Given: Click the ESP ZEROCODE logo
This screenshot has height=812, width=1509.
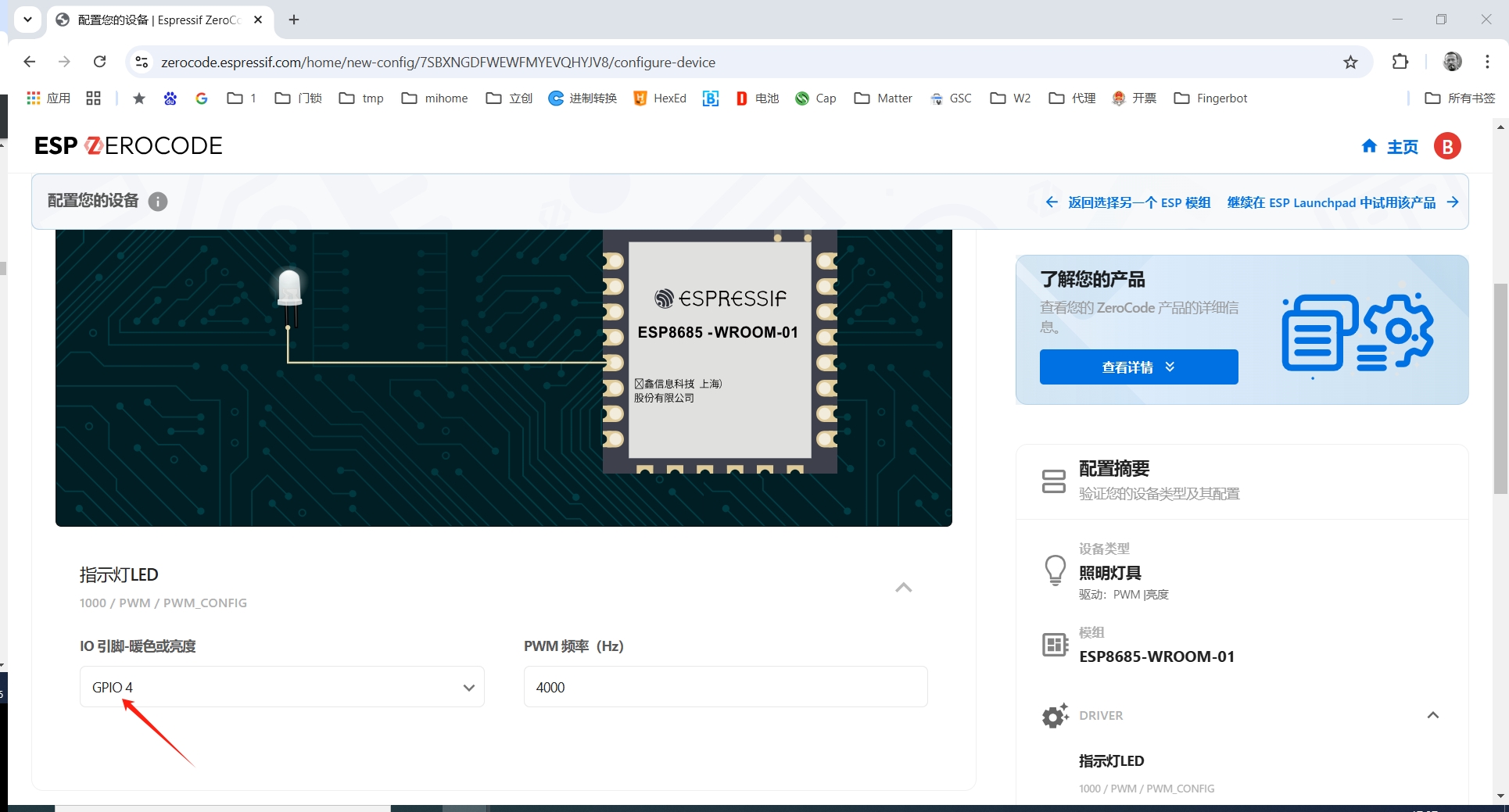Looking at the screenshot, I should [x=128, y=145].
